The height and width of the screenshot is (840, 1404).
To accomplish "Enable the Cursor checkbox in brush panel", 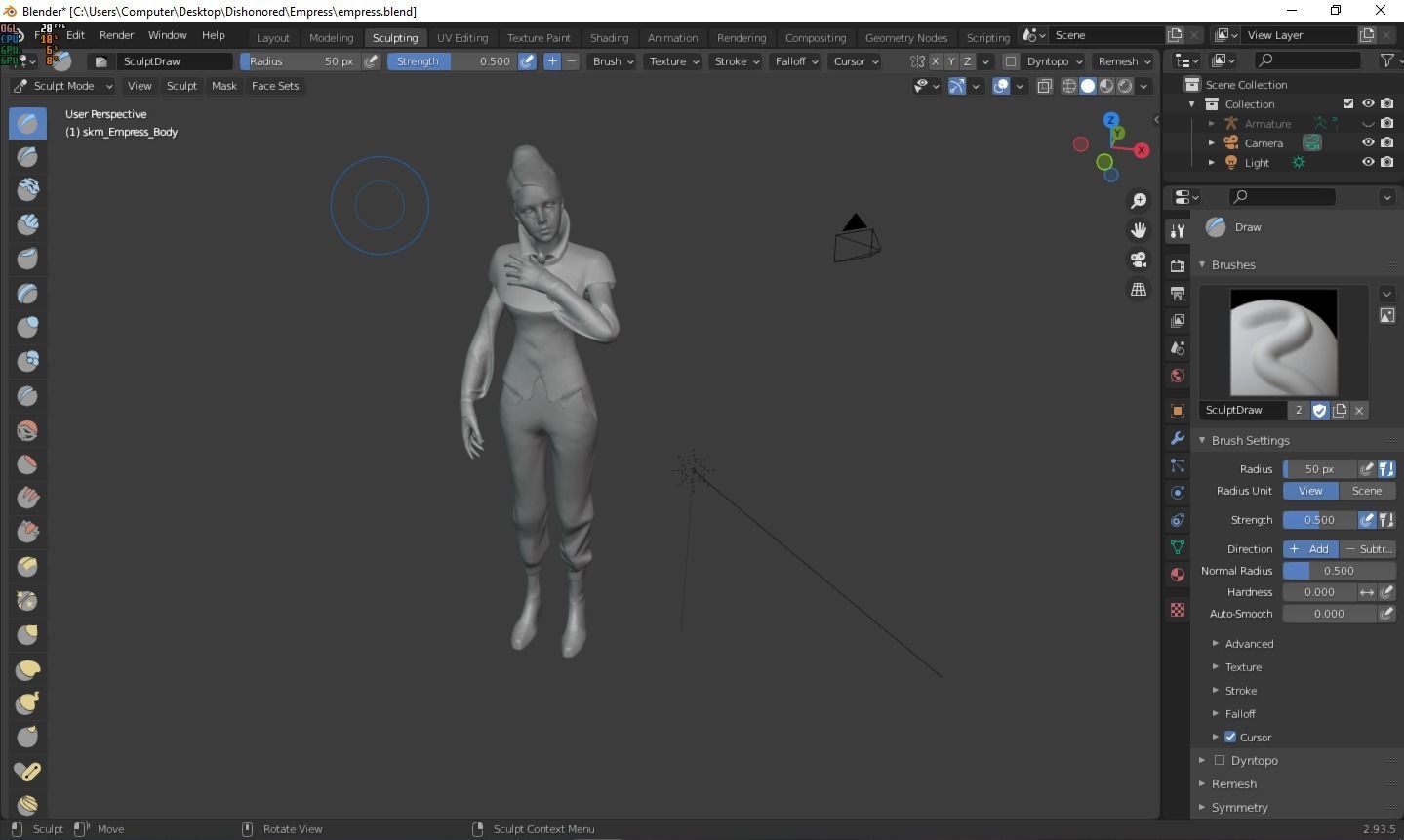I will (1230, 737).
